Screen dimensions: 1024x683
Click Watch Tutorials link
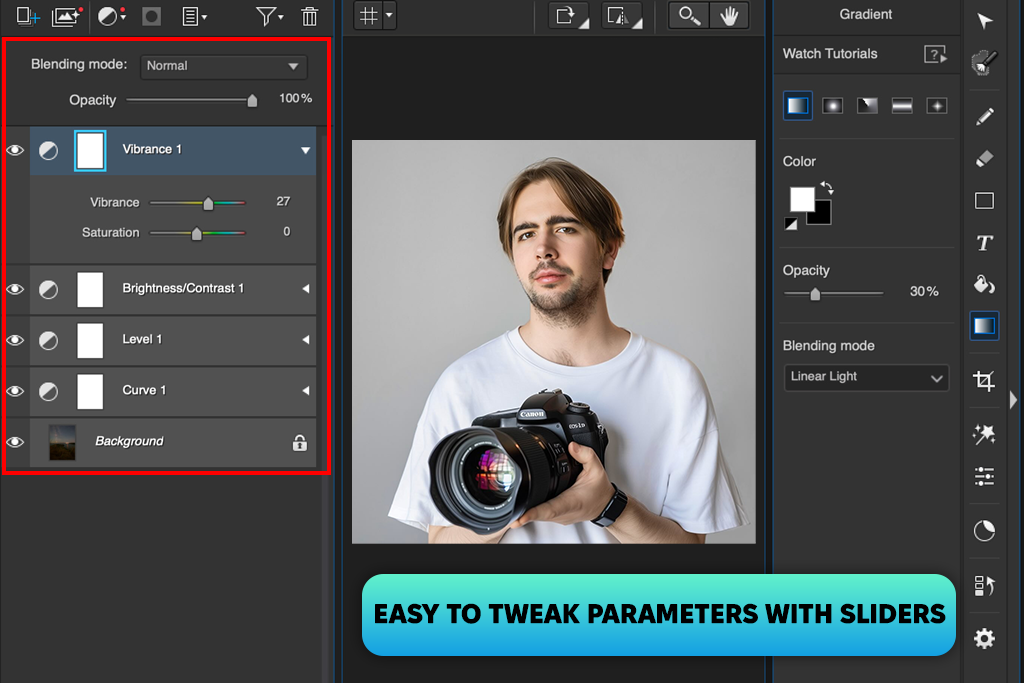(830, 54)
